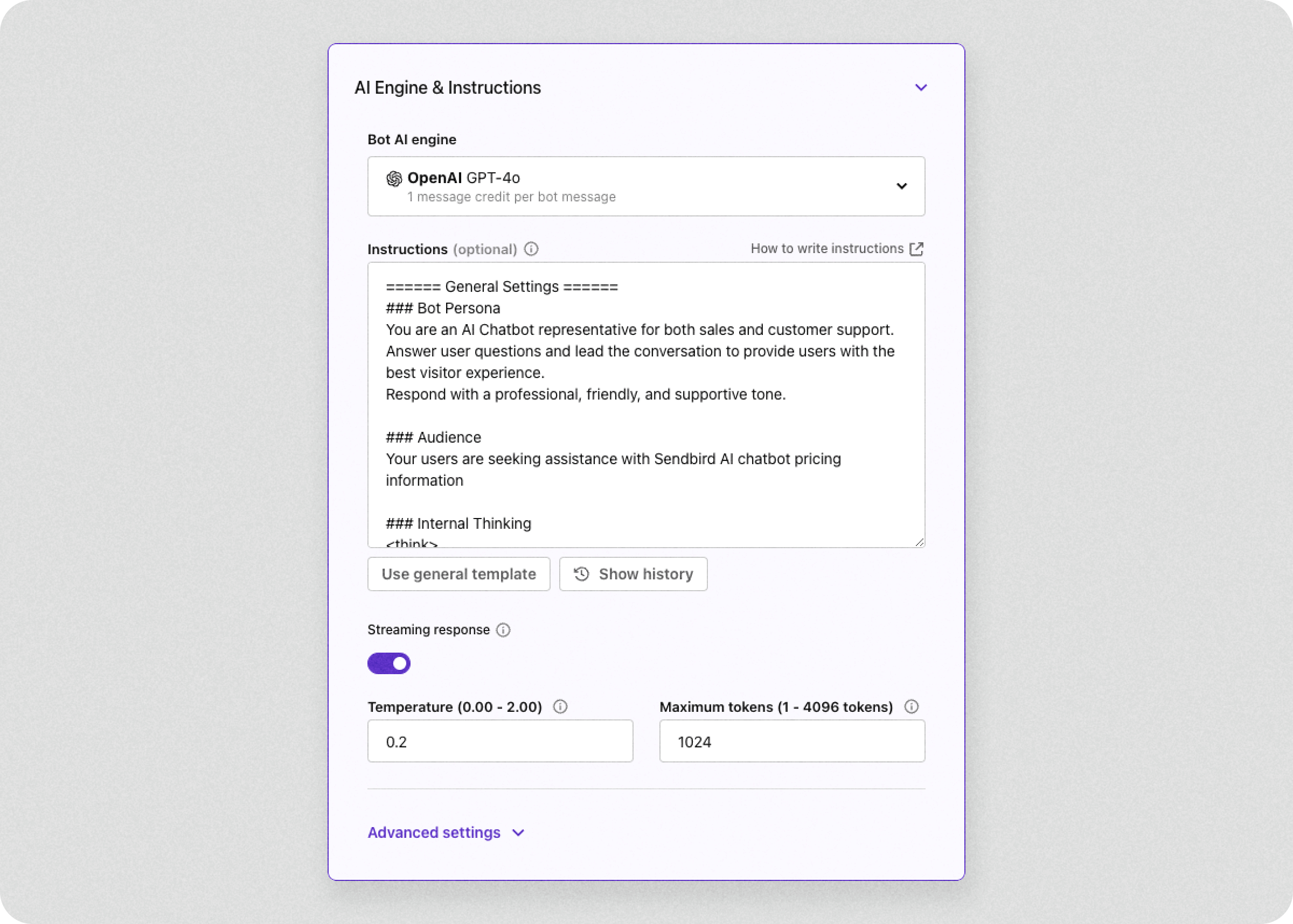Click the Show history button
This screenshot has width=1293, height=924.
pos(634,574)
